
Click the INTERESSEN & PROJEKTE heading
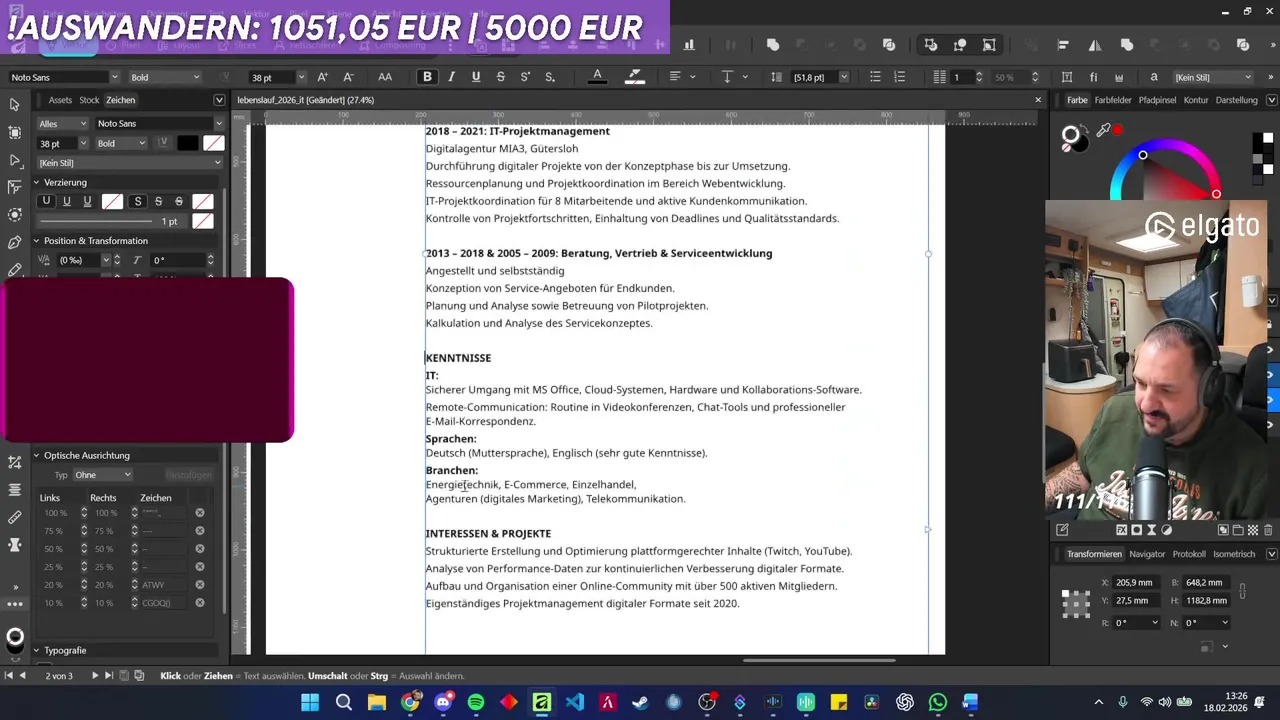point(488,534)
